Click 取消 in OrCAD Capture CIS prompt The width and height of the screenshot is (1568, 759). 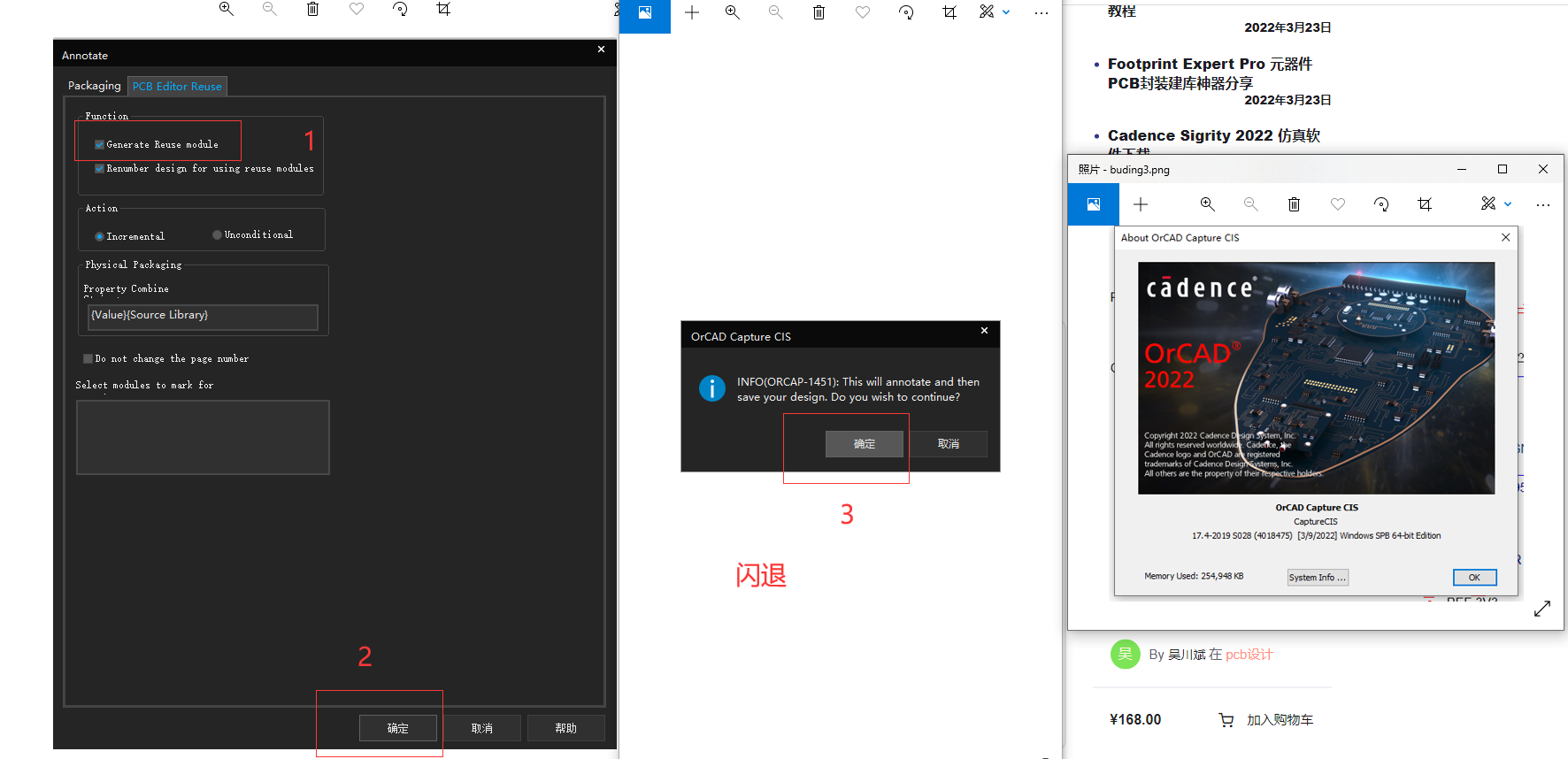pos(949,444)
